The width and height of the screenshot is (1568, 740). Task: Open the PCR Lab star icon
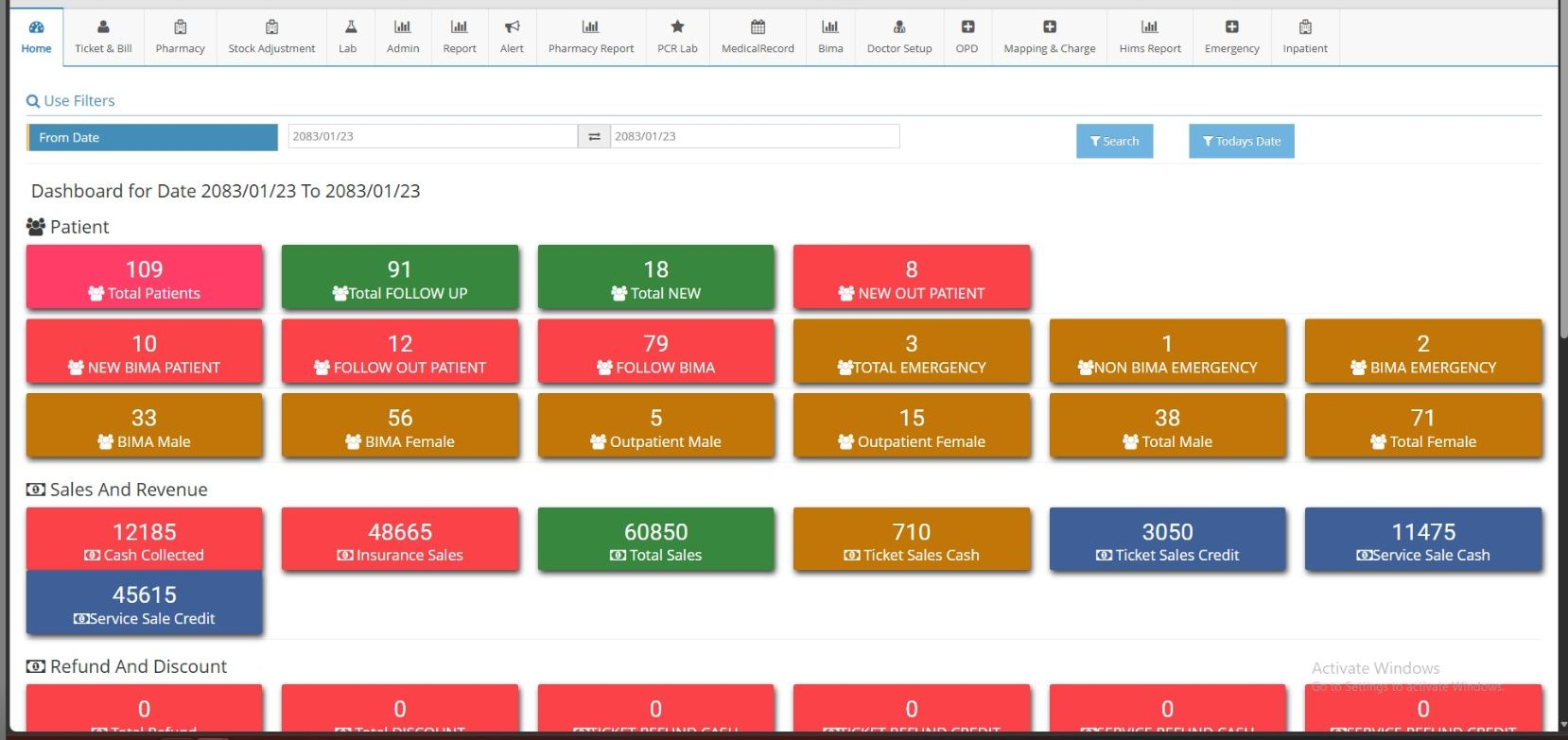[677, 27]
